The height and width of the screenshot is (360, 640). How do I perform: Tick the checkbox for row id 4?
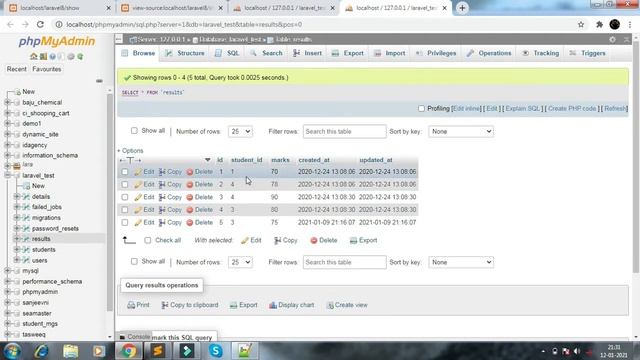point(125,210)
